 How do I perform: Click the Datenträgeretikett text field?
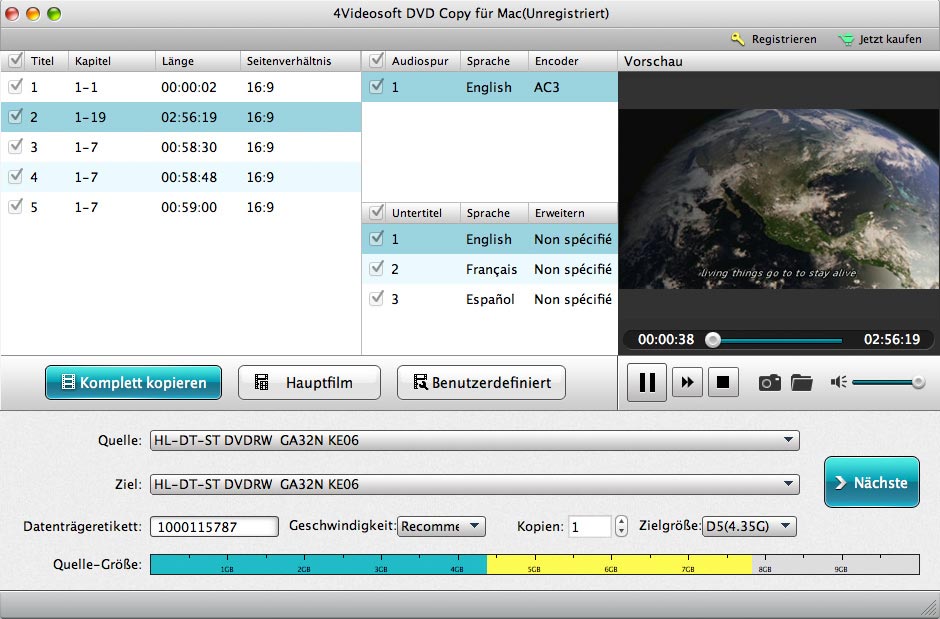(x=214, y=527)
